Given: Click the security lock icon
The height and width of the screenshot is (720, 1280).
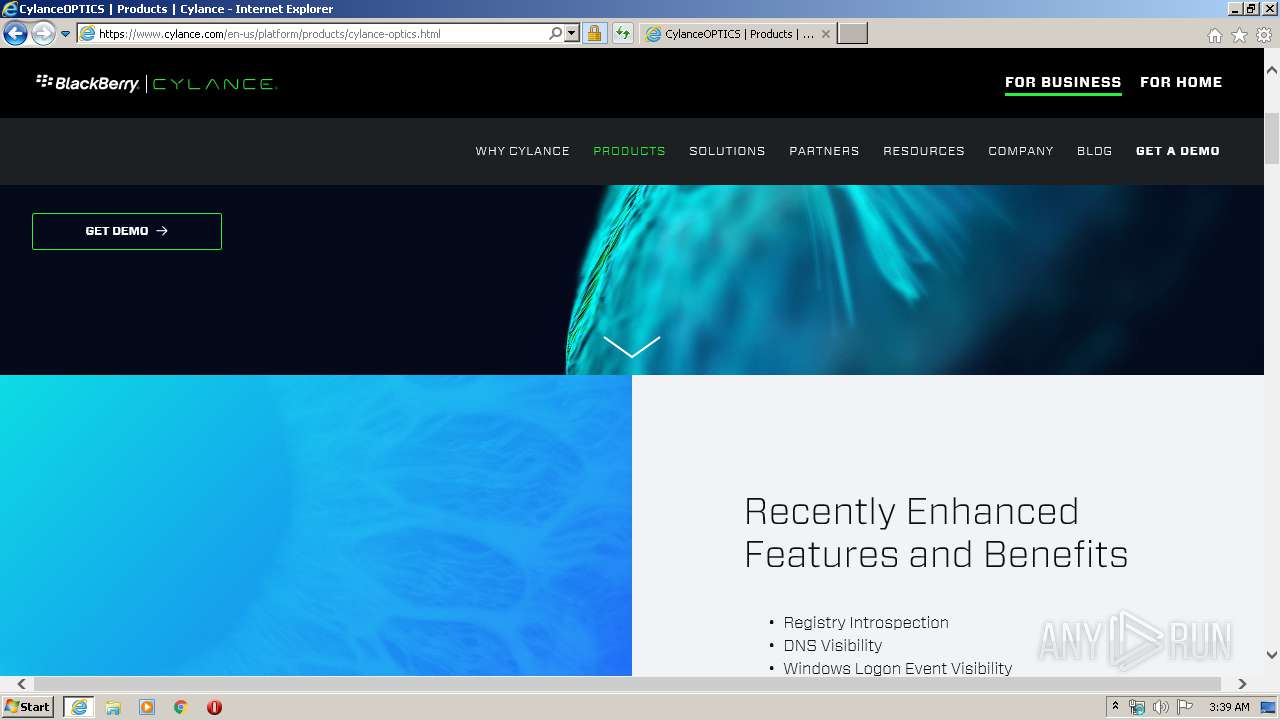Looking at the screenshot, I should click(595, 34).
